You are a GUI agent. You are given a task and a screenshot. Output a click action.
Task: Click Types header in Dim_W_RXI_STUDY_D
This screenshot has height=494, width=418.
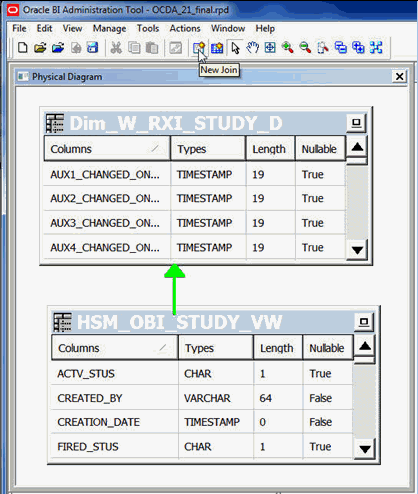coord(208,149)
